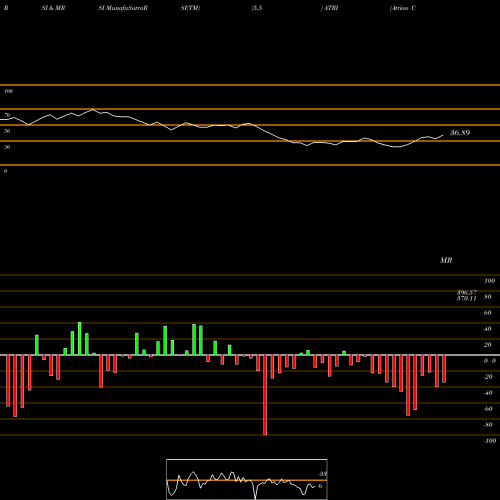Click the 'MR' panel title
The width and height of the screenshot is (500, 500).
(x=446, y=260)
